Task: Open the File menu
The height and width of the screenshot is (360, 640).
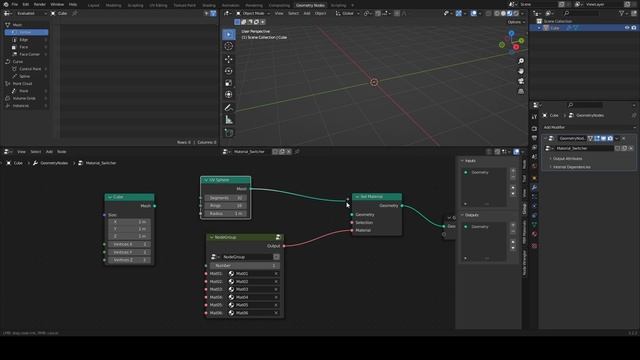Action: (x=15, y=4)
